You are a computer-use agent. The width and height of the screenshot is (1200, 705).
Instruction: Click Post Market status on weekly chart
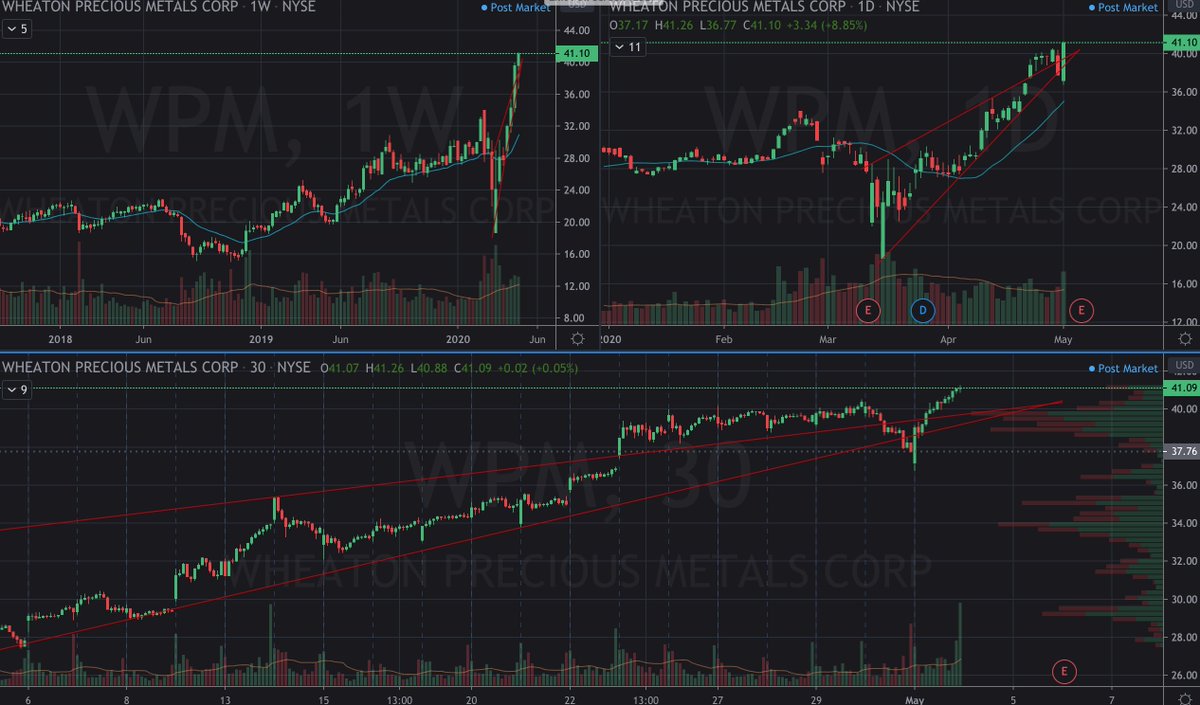coord(514,7)
